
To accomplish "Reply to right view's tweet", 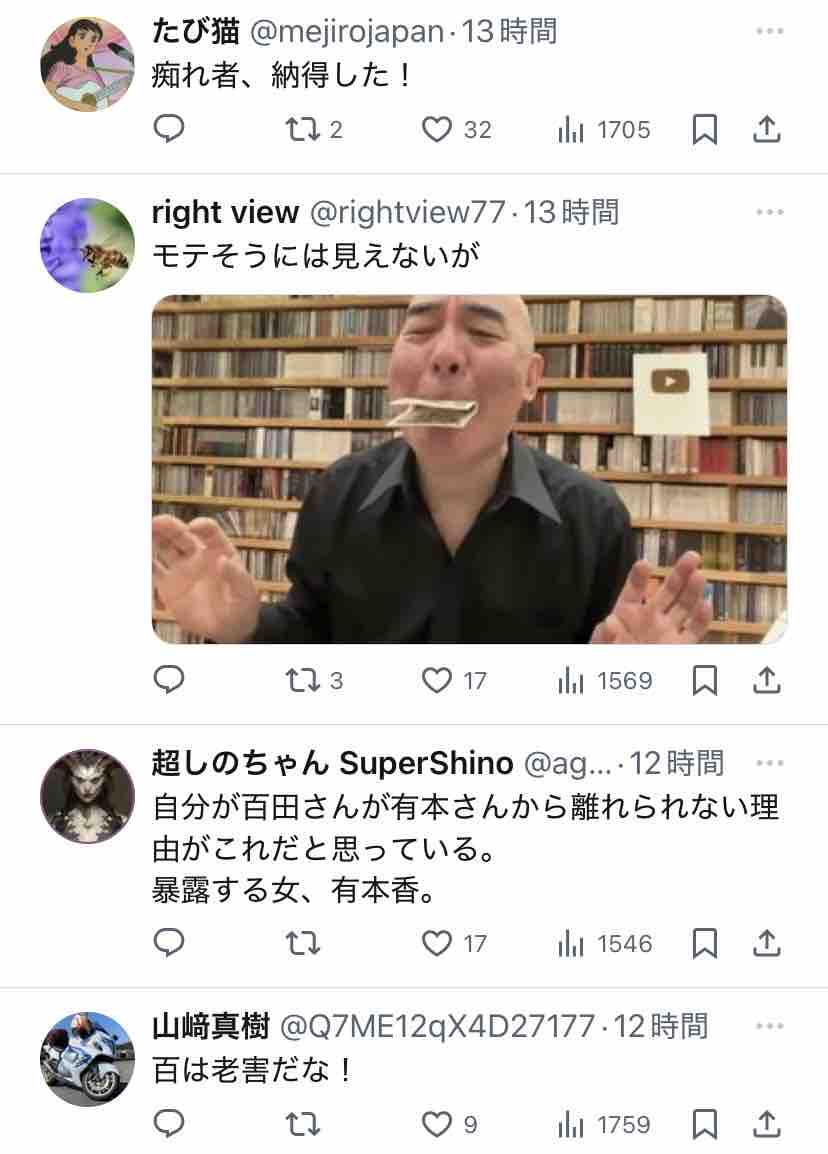I will (169, 680).
